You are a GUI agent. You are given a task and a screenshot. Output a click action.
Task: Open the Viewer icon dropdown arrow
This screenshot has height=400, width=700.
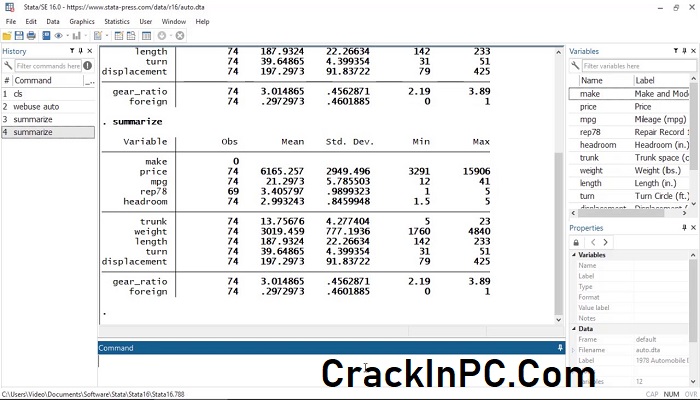tap(67, 36)
